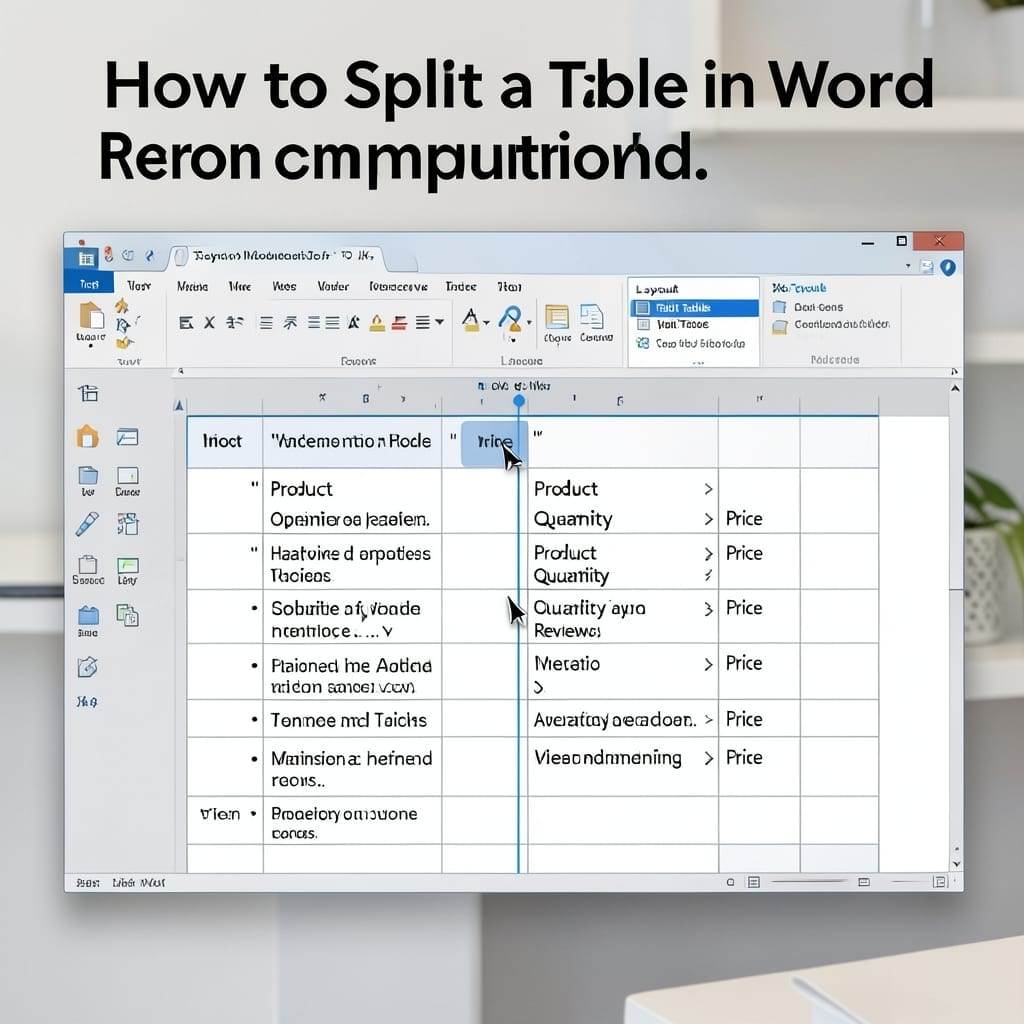
Task: Click the Hag label in sidebar
Action: pyautogui.click(x=87, y=702)
